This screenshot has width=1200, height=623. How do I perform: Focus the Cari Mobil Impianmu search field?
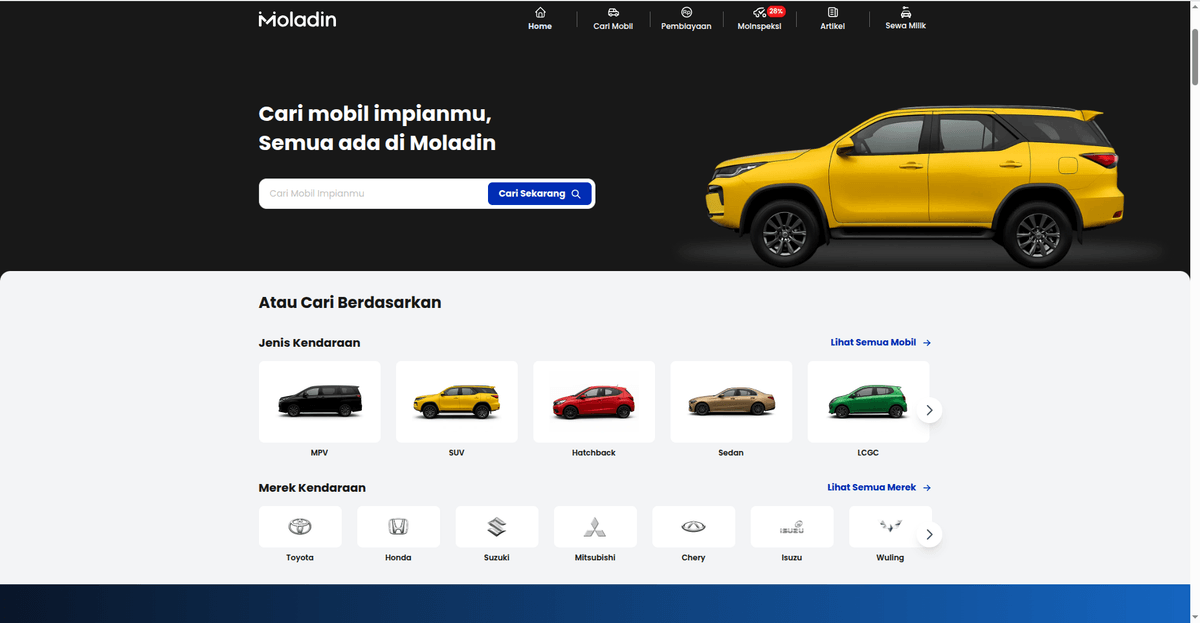(375, 193)
